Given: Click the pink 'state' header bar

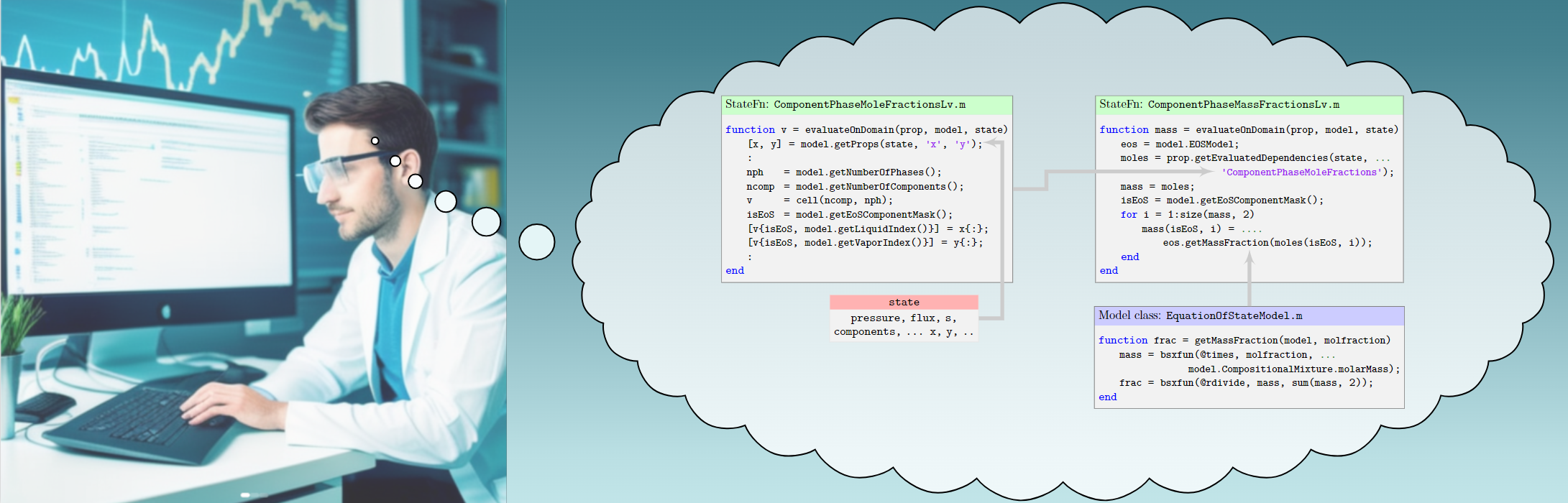Looking at the screenshot, I should pos(904,303).
